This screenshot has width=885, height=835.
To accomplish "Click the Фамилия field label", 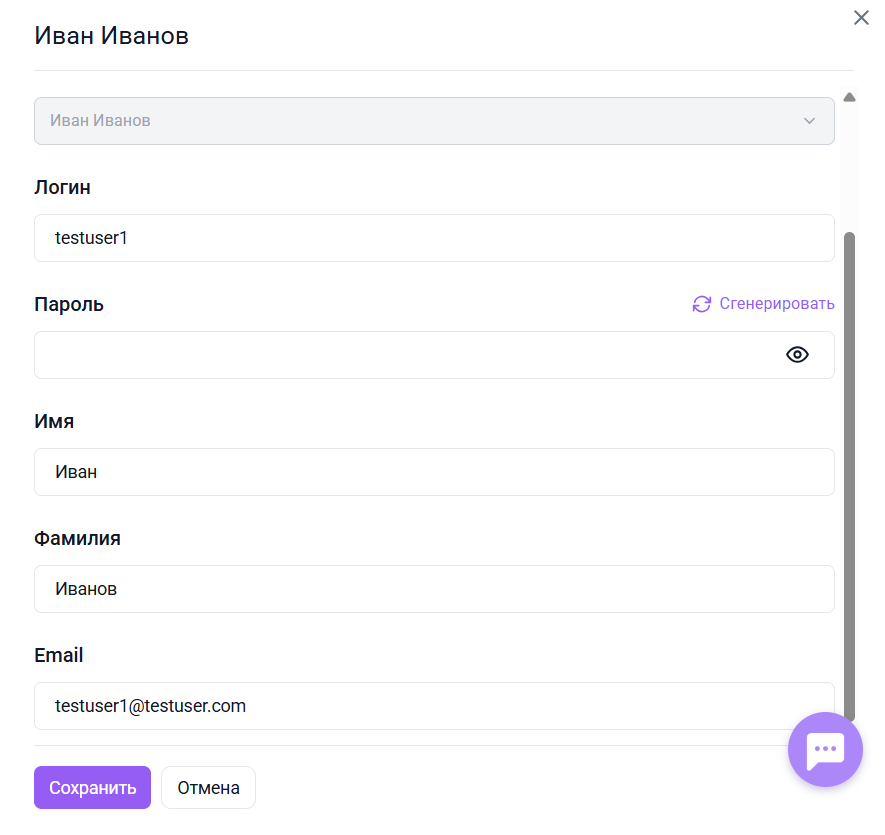I will tap(77, 538).
